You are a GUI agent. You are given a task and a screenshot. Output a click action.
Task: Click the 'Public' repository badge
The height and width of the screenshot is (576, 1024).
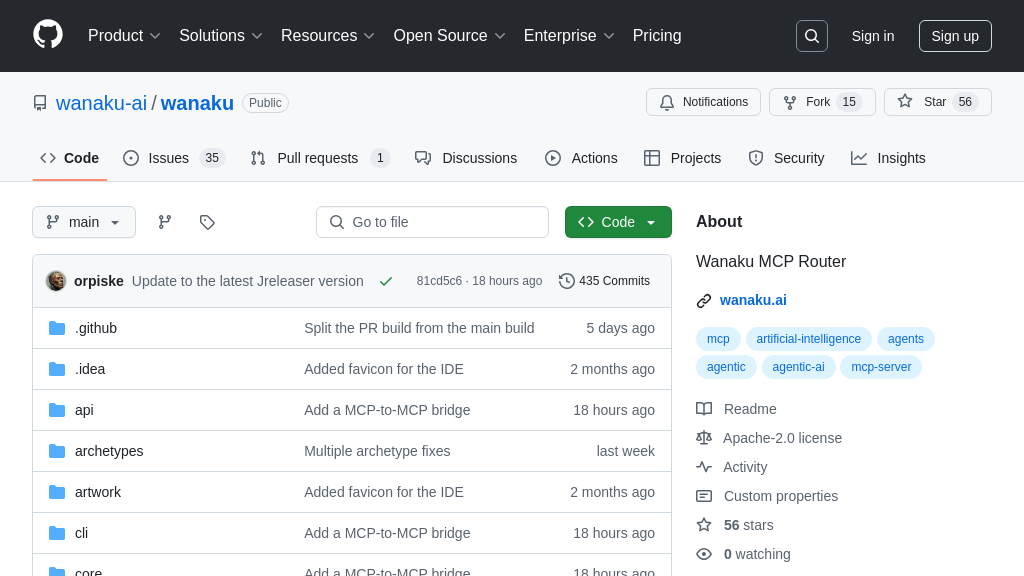[265, 103]
